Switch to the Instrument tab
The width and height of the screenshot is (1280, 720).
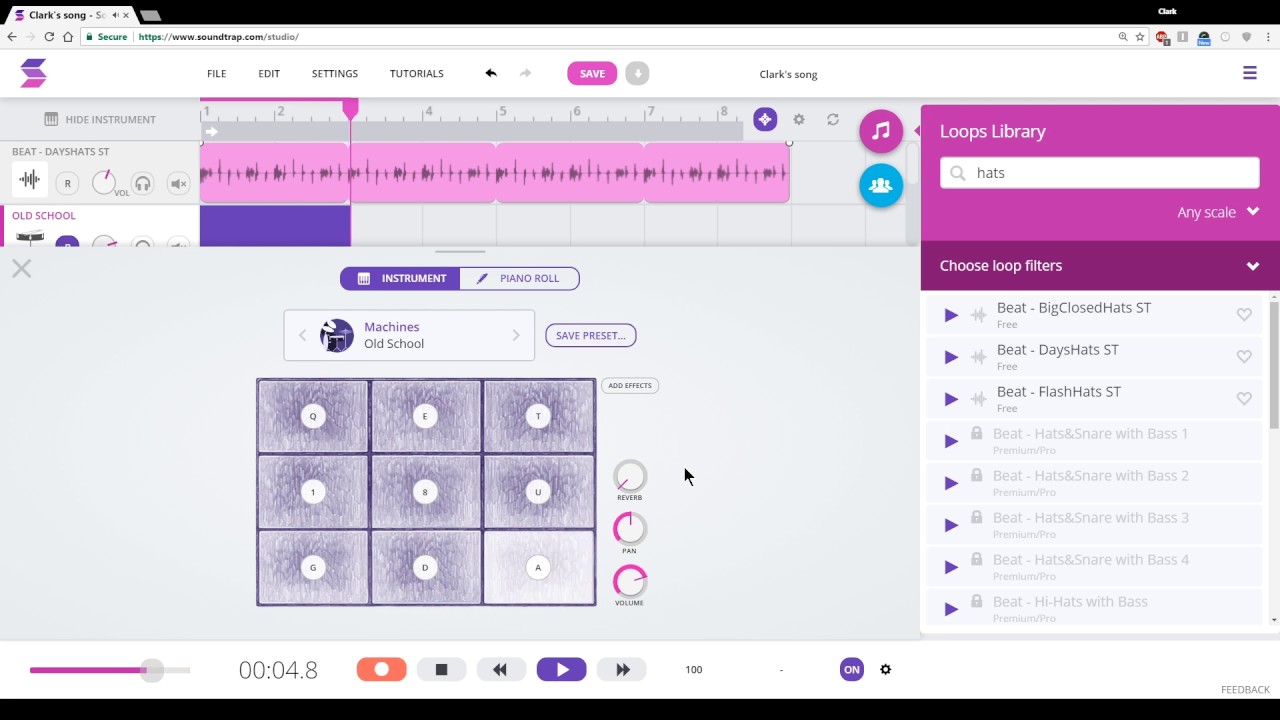[401, 278]
